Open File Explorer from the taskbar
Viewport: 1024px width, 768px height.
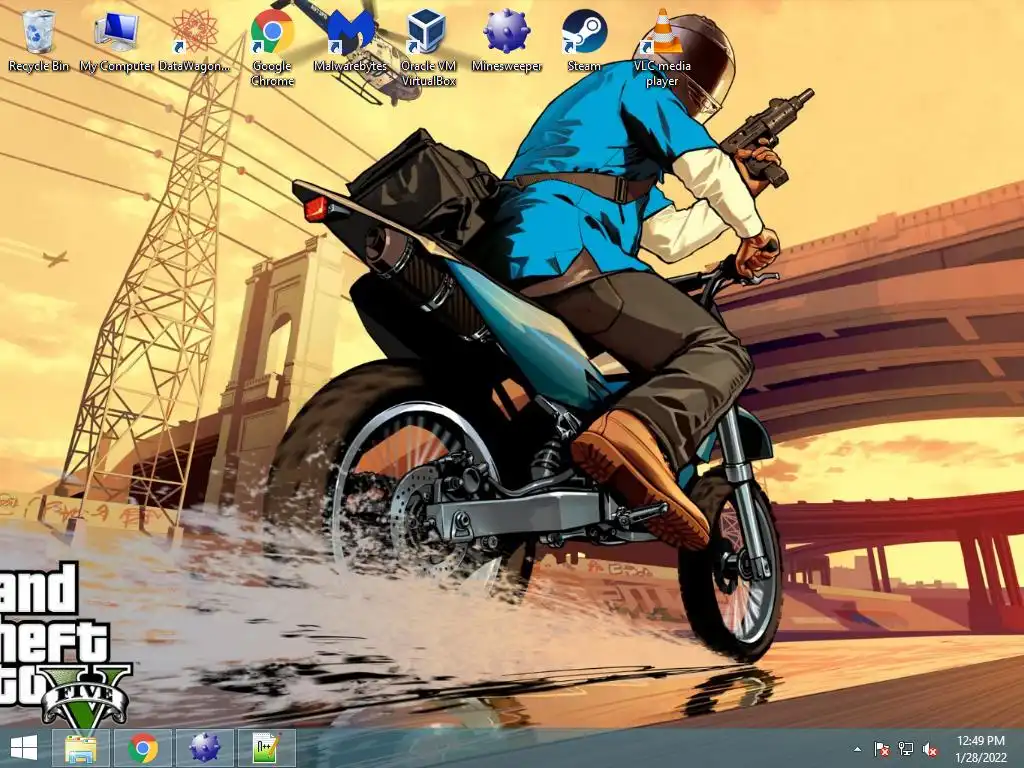[x=81, y=748]
